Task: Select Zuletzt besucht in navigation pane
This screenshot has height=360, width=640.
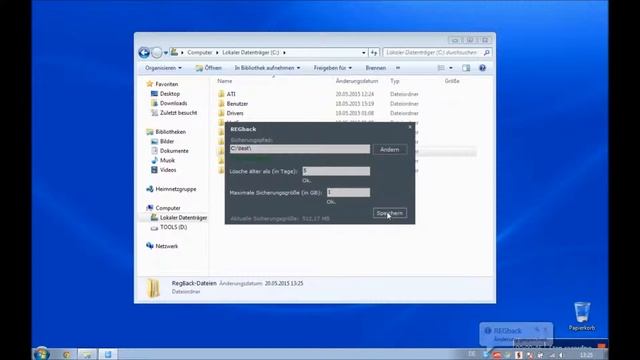Action: [174, 113]
